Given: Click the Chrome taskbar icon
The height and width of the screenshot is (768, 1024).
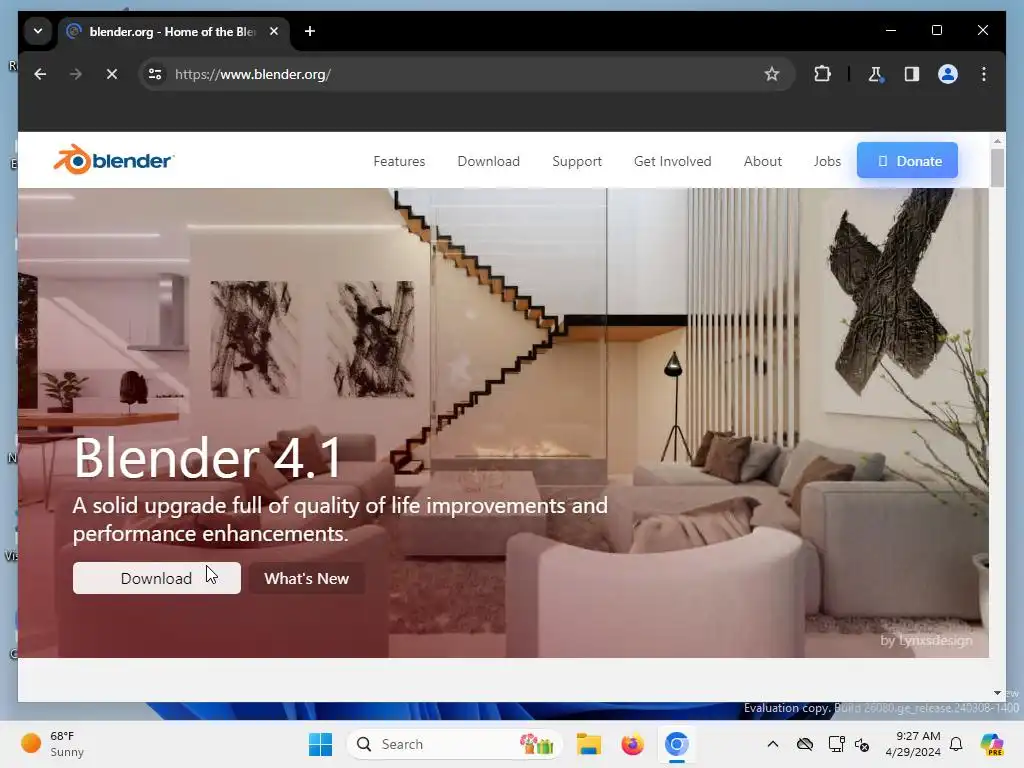Looking at the screenshot, I should pos(677,744).
